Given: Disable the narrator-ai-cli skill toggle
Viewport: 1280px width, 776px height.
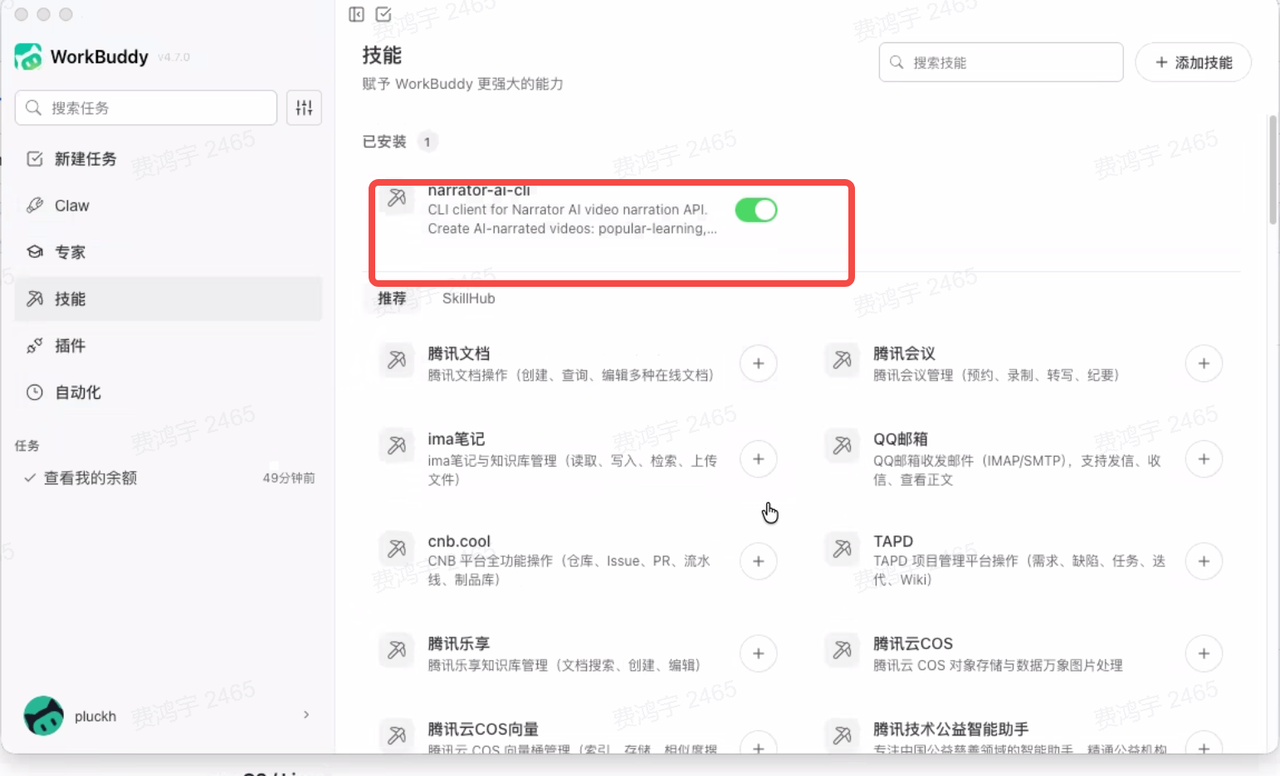Looking at the screenshot, I should click(x=756, y=210).
